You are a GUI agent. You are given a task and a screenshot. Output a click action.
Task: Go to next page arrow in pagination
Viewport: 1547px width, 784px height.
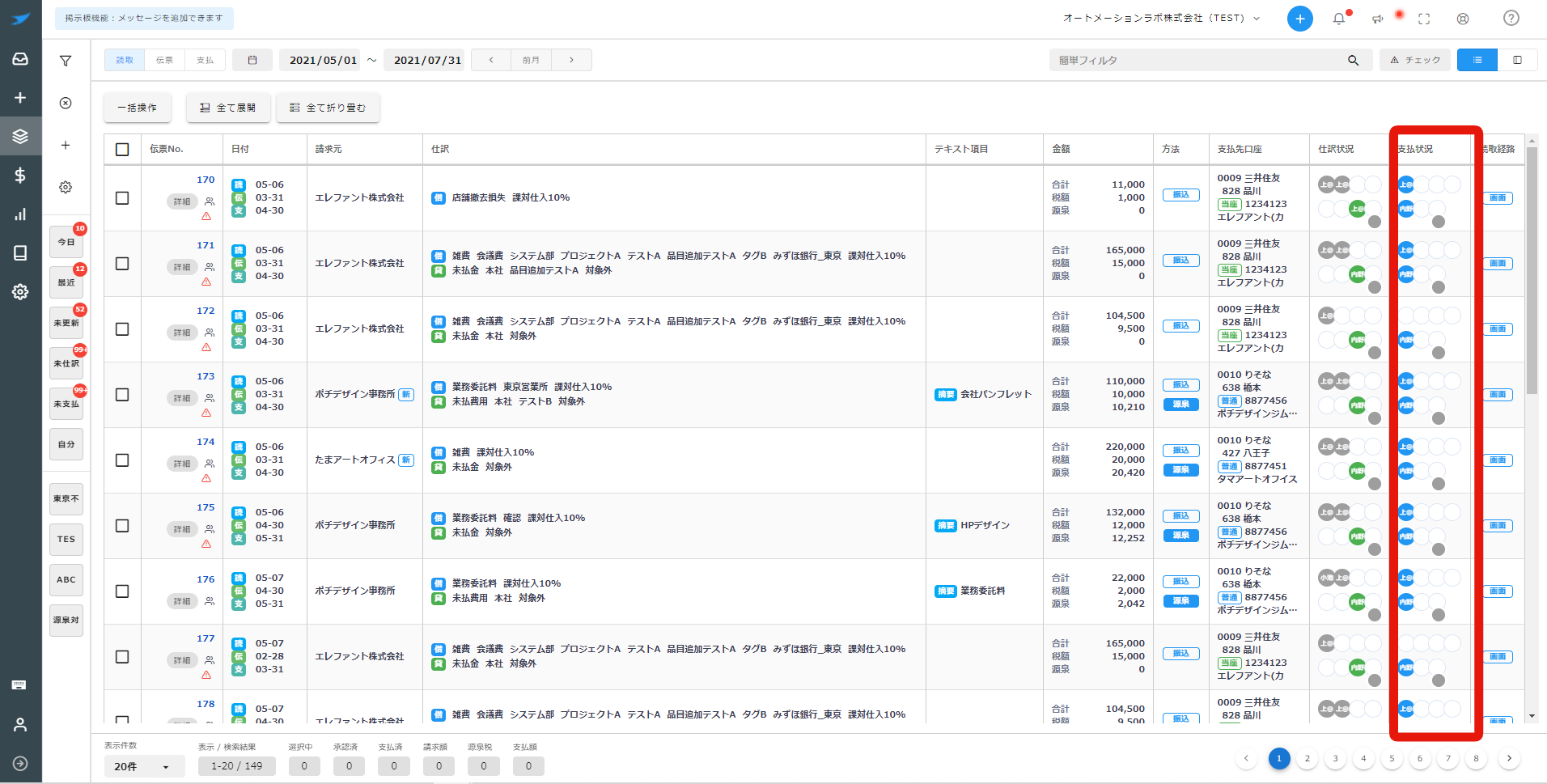pyautogui.click(x=1509, y=759)
